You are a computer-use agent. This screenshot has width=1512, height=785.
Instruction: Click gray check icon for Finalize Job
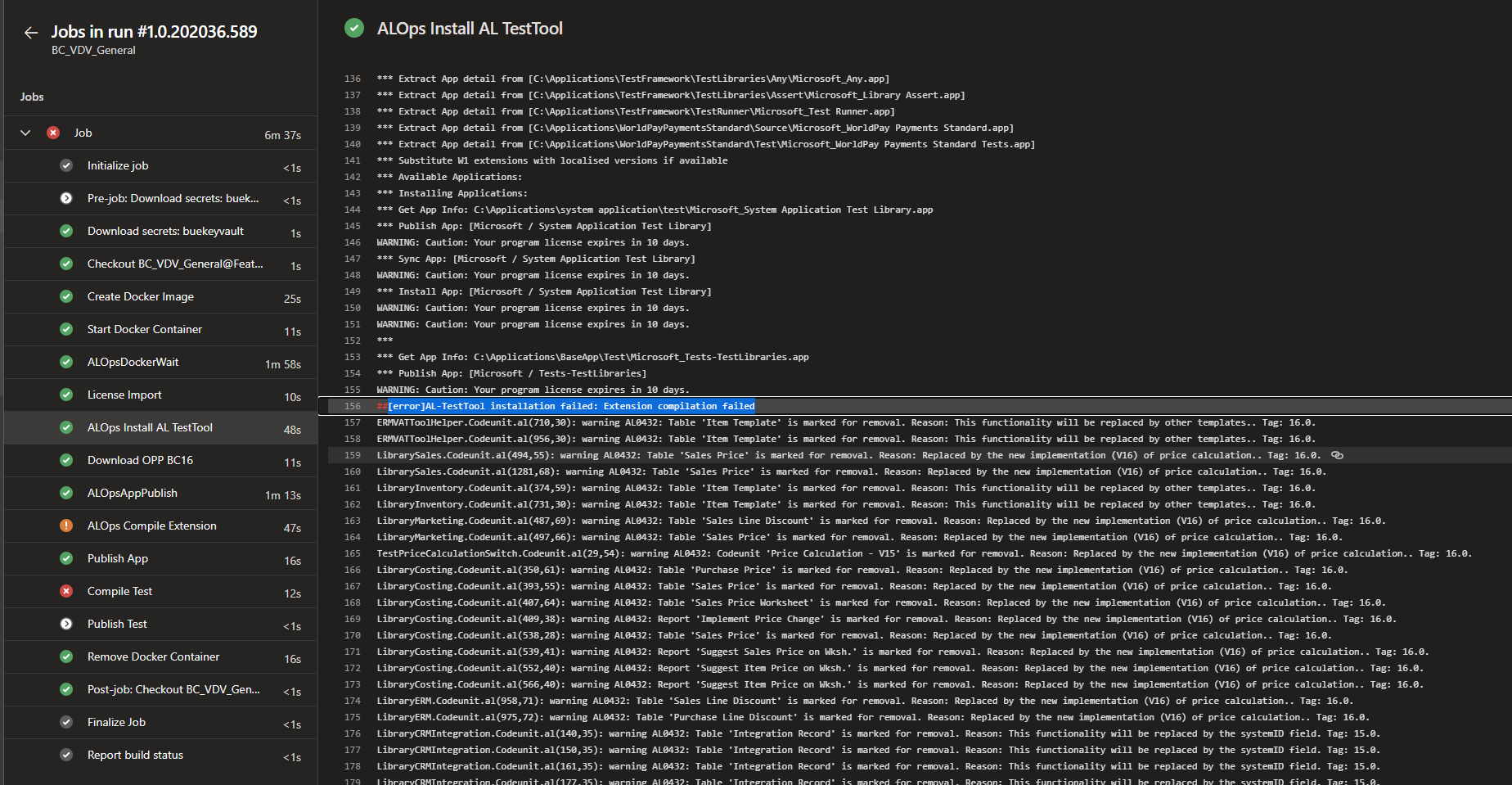pos(66,722)
